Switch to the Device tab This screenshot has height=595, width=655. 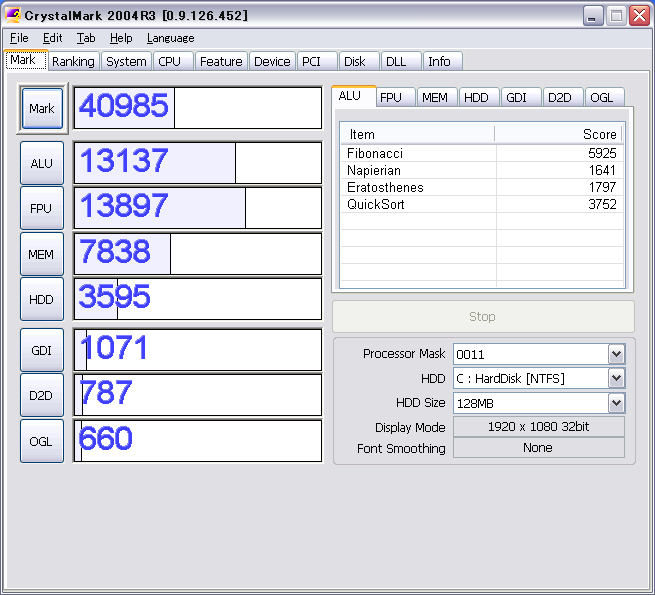(x=272, y=61)
